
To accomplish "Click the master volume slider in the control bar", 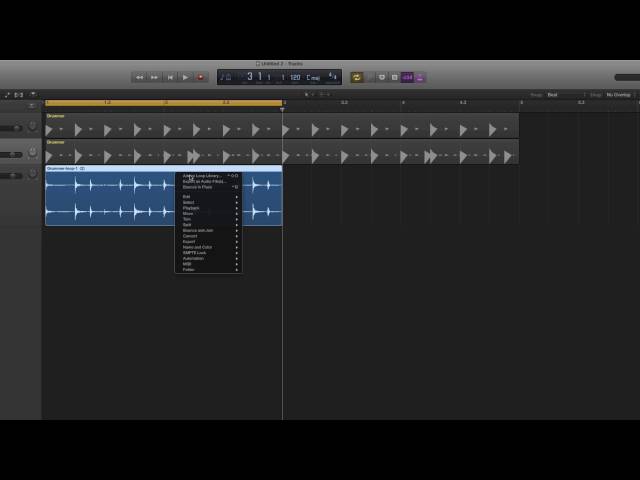I will pos(627,77).
